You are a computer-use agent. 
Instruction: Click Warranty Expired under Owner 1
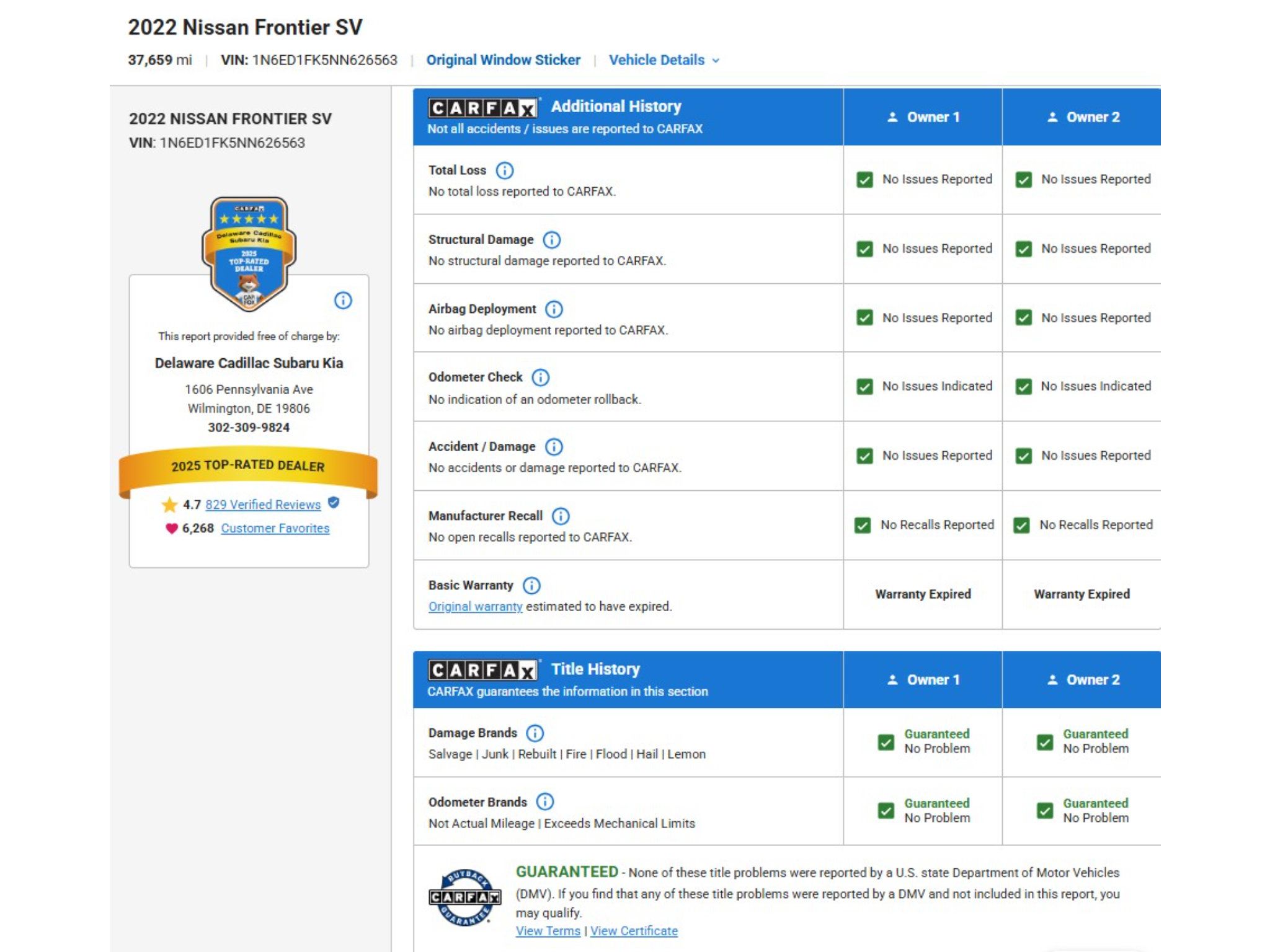pos(923,594)
